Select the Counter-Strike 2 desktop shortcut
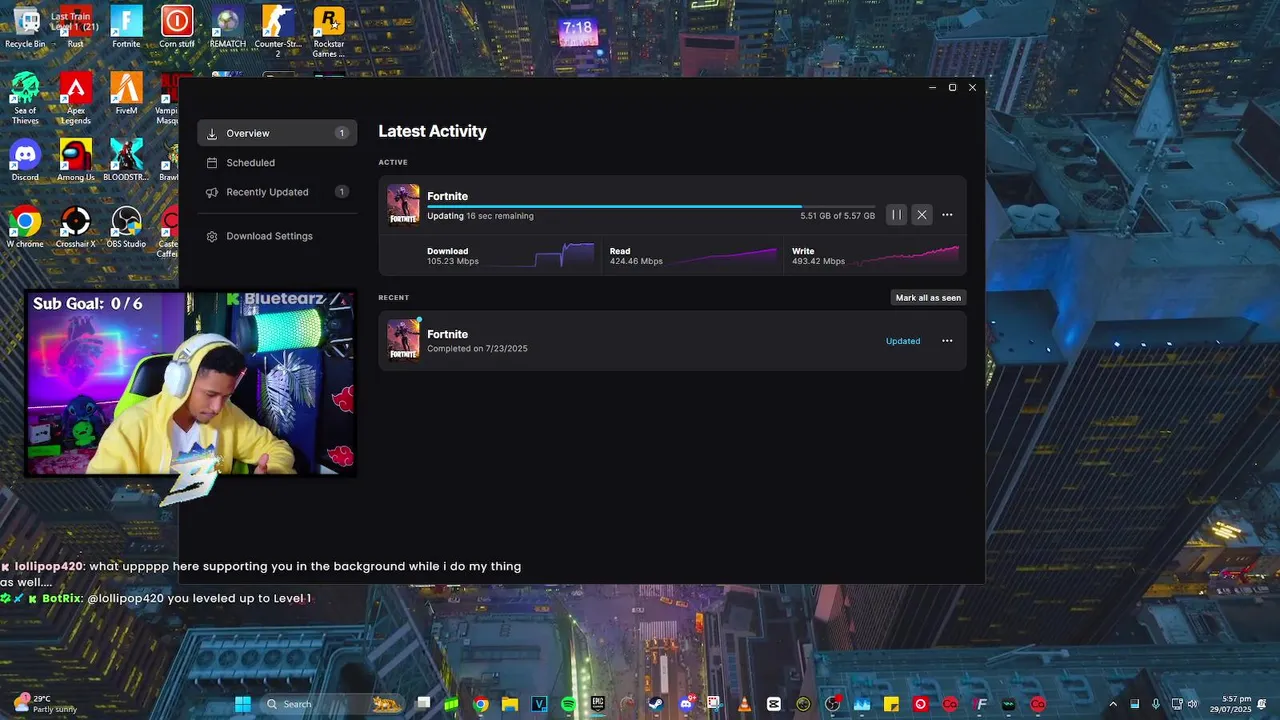The height and width of the screenshot is (720, 1280). coord(278,31)
